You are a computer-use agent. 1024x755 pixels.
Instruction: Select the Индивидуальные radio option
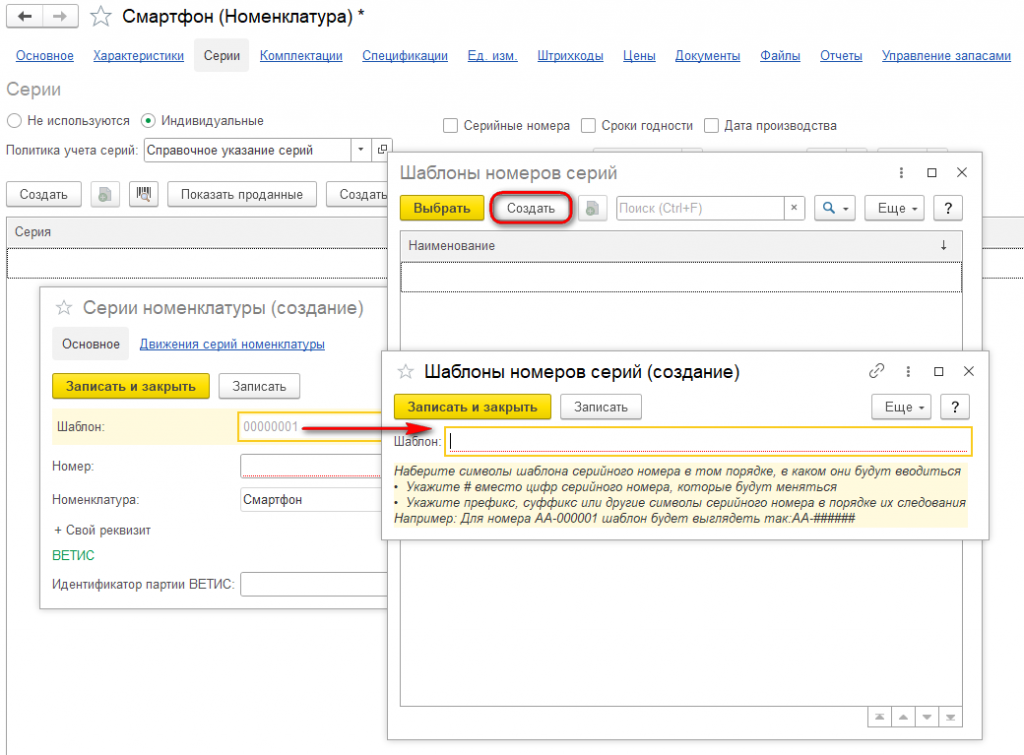pyautogui.click(x=148, y=121)
